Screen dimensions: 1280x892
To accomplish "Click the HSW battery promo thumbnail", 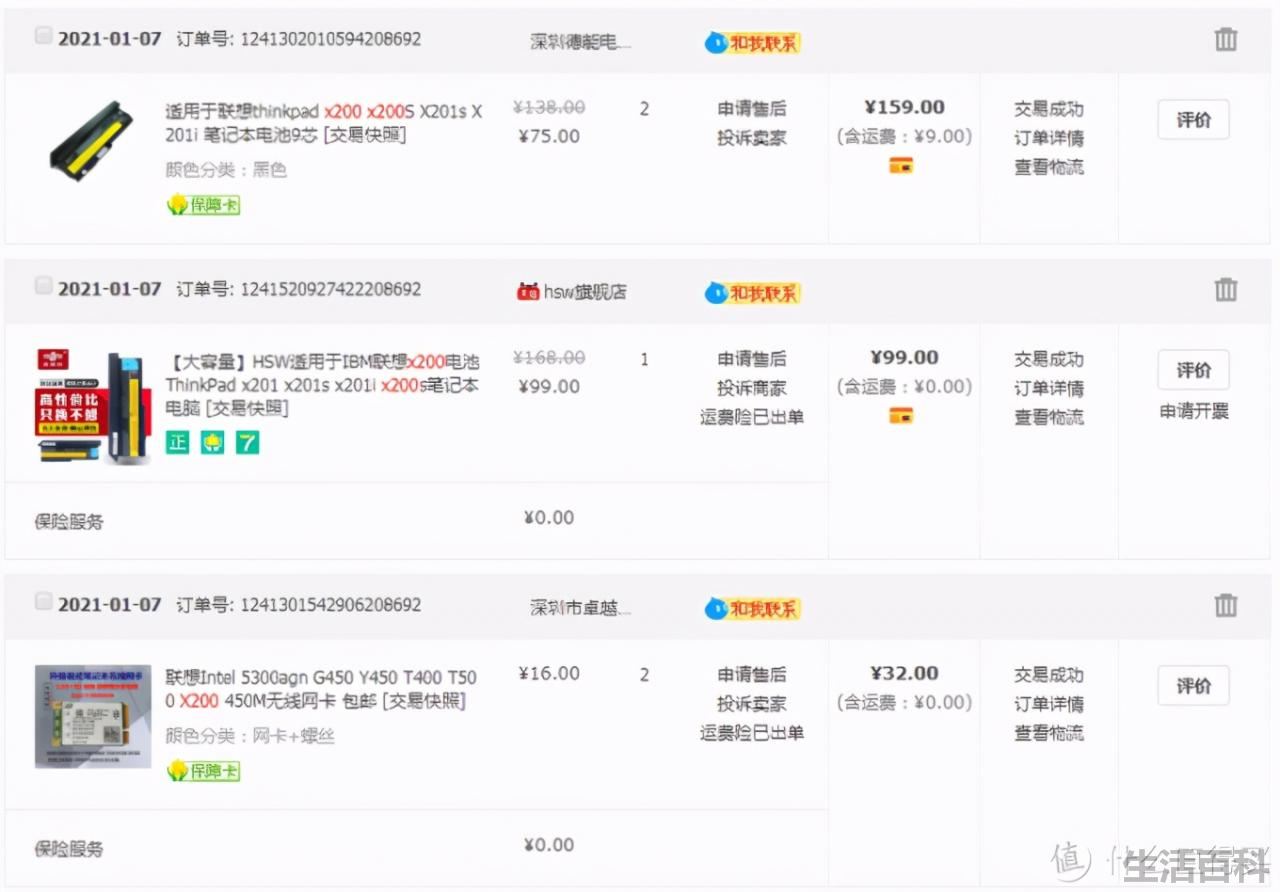I will point(93,407).
